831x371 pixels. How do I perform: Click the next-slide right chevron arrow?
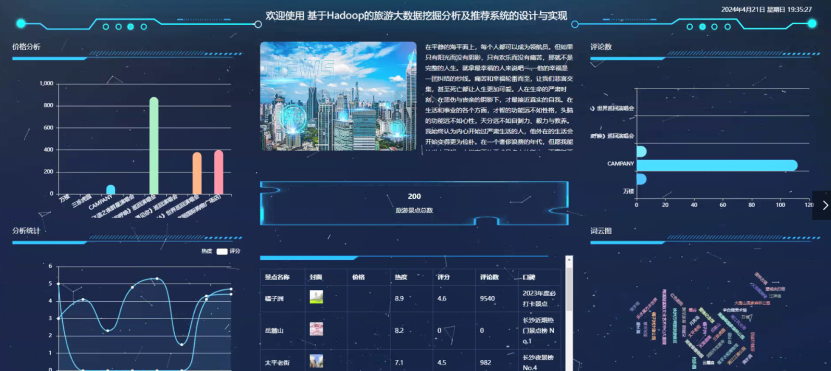tap(825, 205)
